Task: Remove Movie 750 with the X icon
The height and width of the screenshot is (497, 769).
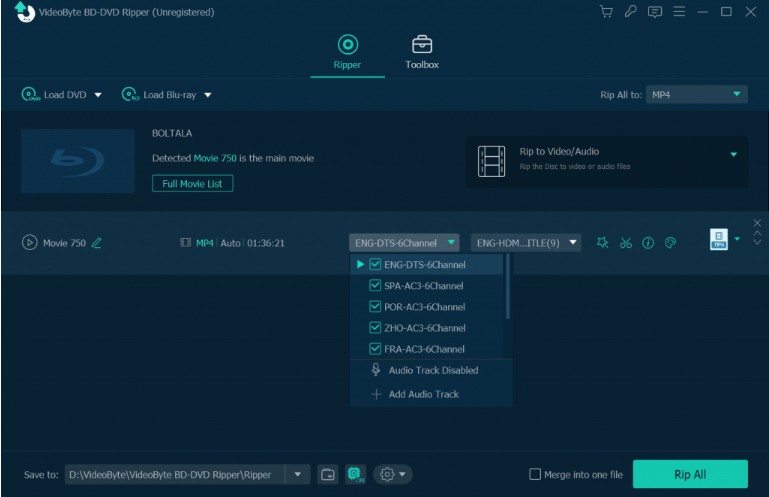Action: point(757,223)
